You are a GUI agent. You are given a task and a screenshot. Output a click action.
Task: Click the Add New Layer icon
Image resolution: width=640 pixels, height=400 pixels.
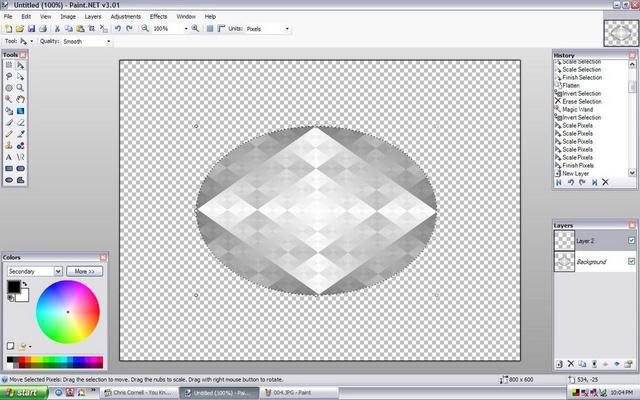tap(559, 364)
